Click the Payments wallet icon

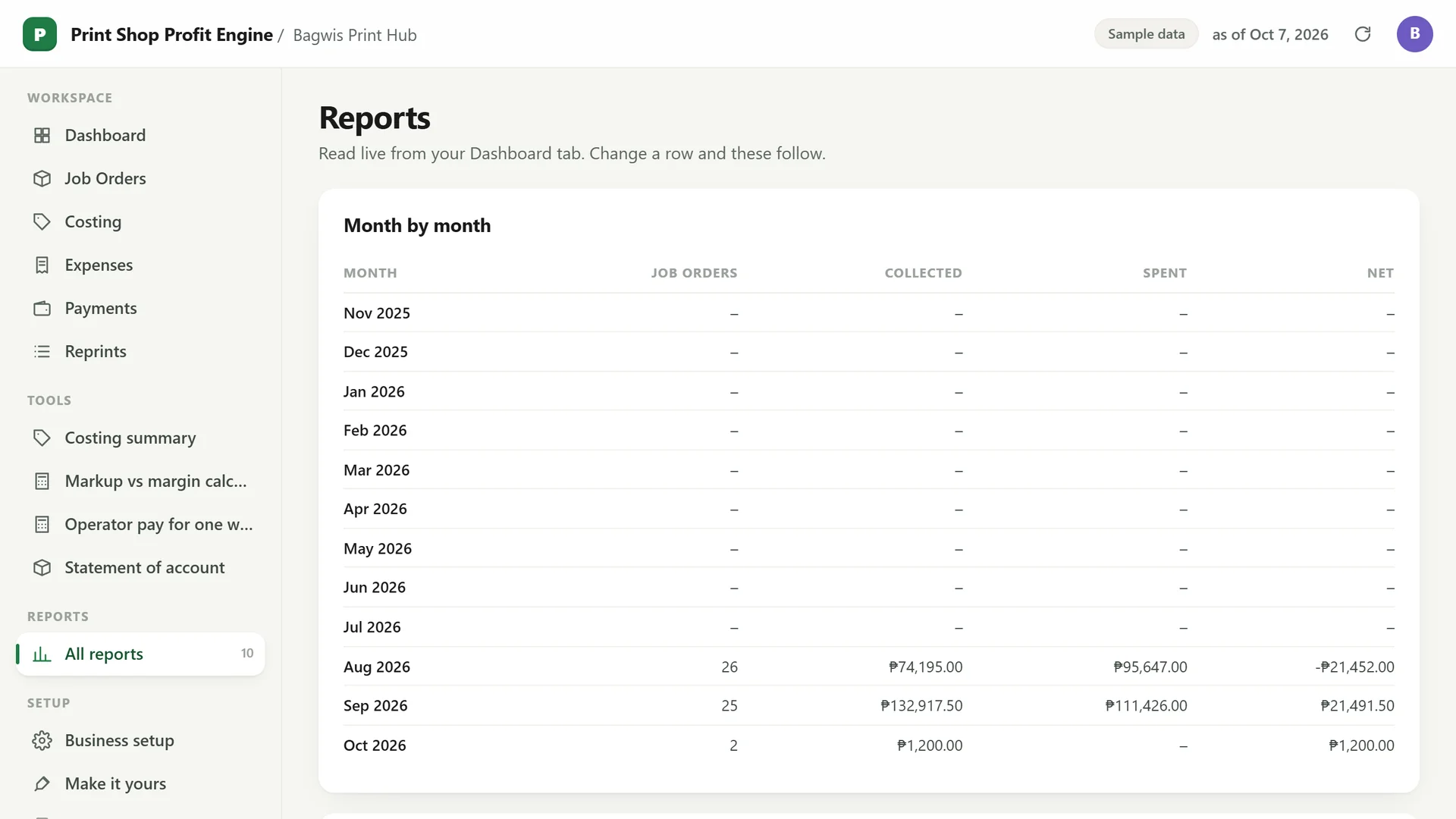42,308
